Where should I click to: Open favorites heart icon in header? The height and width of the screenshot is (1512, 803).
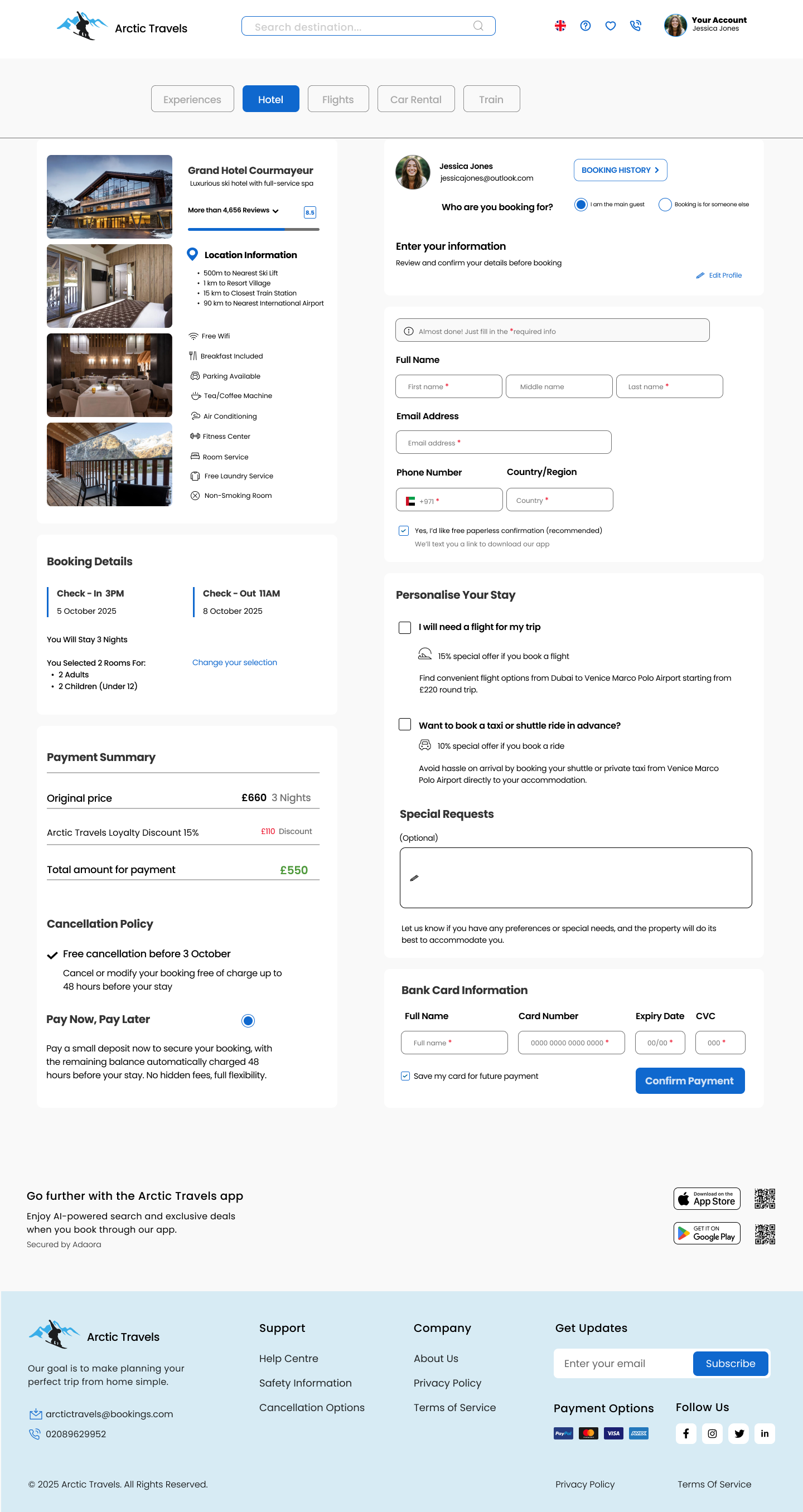[611, 26]
